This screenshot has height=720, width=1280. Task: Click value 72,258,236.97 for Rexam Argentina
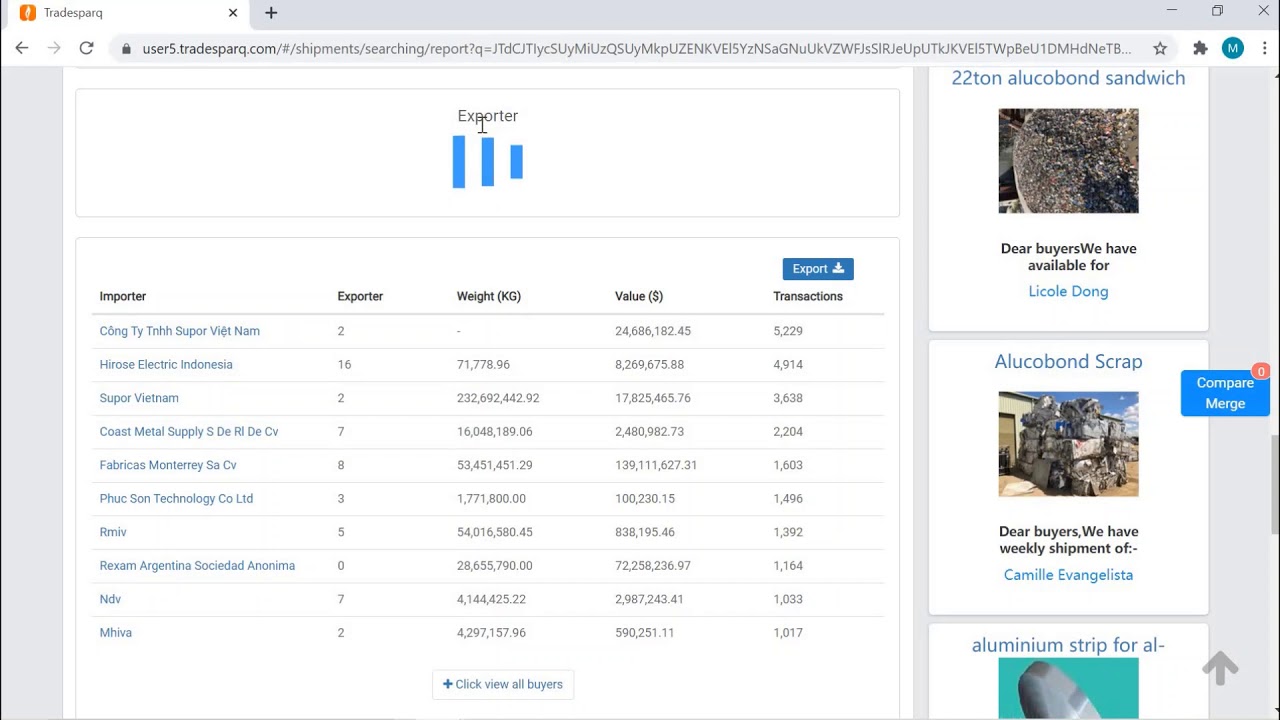653,565
